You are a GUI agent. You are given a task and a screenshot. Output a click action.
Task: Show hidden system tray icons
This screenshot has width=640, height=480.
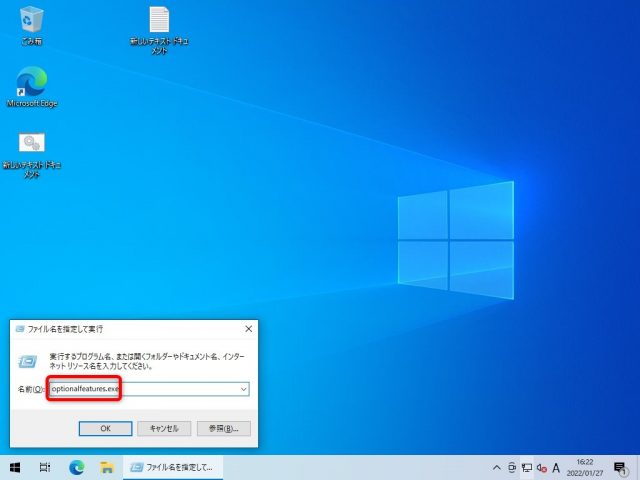tap(497, 467)
